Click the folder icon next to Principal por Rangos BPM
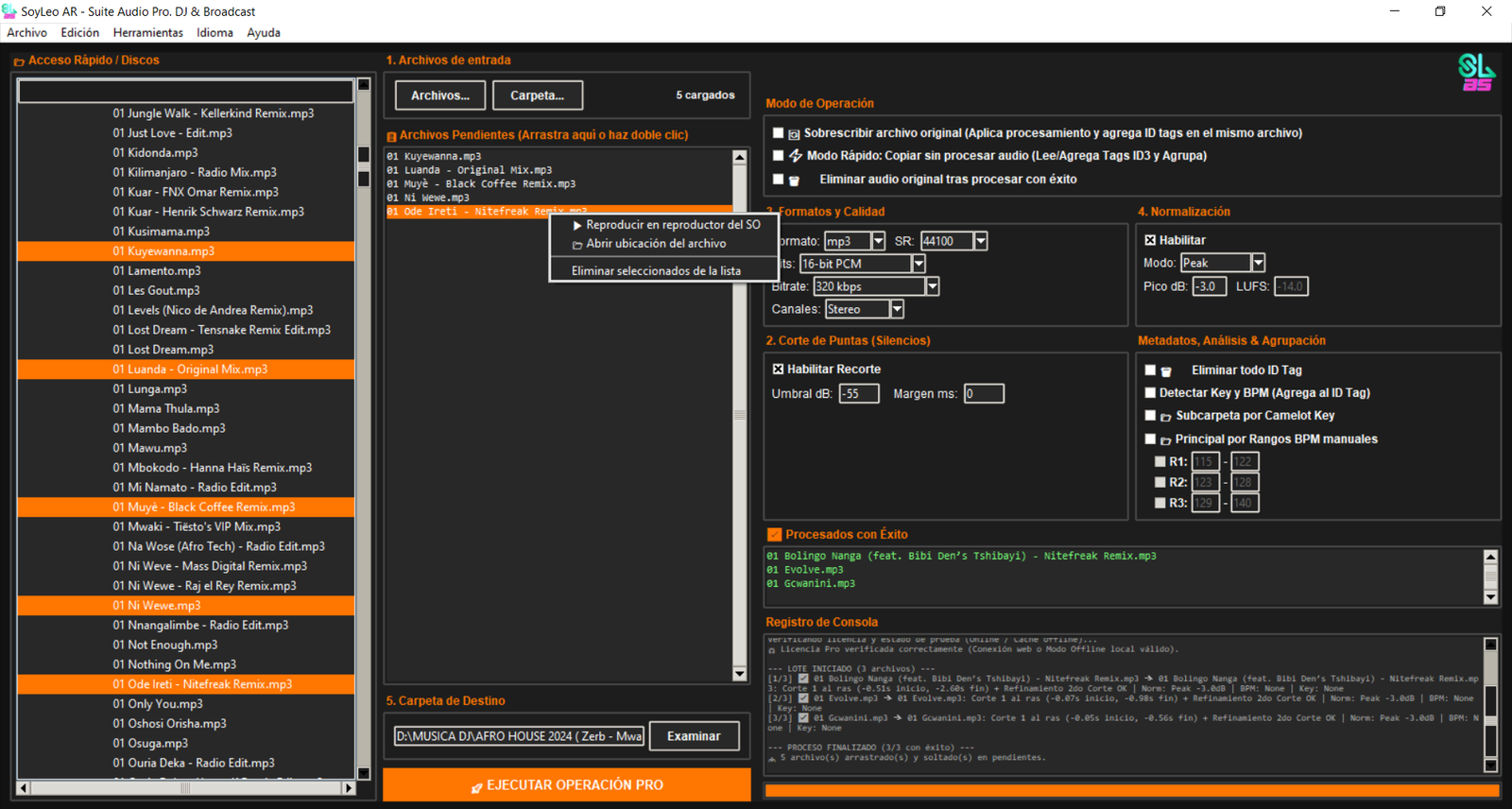The width and height of the screenshot is (1512, 809). pos(1166,440)
